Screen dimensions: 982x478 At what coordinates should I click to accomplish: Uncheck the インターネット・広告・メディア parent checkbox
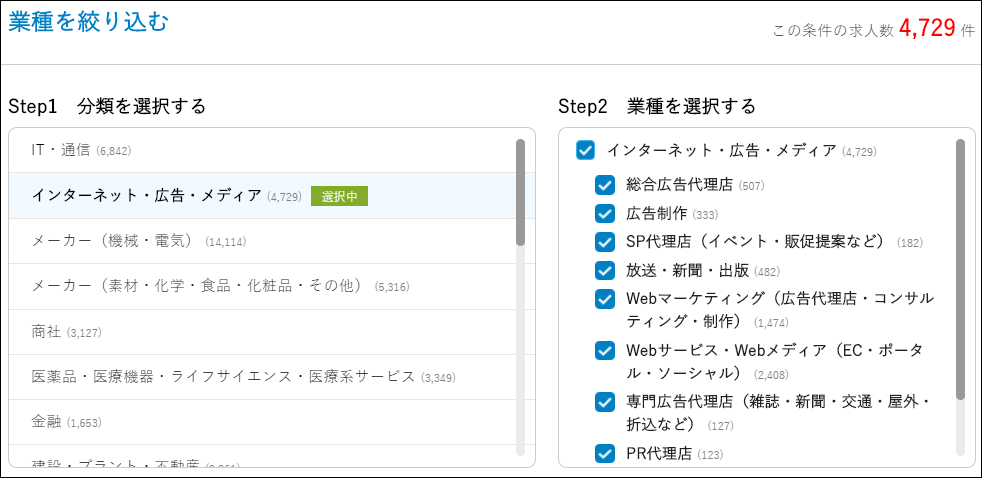click(586, 151)
